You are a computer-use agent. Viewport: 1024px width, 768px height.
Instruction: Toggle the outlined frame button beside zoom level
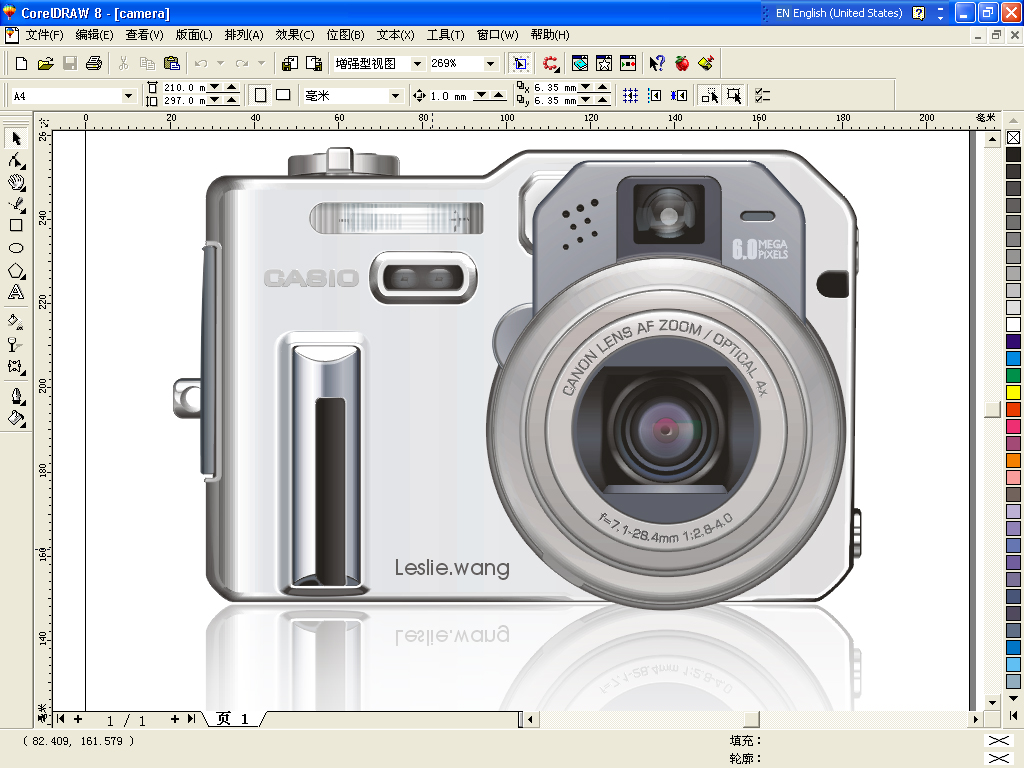point(520,63)
